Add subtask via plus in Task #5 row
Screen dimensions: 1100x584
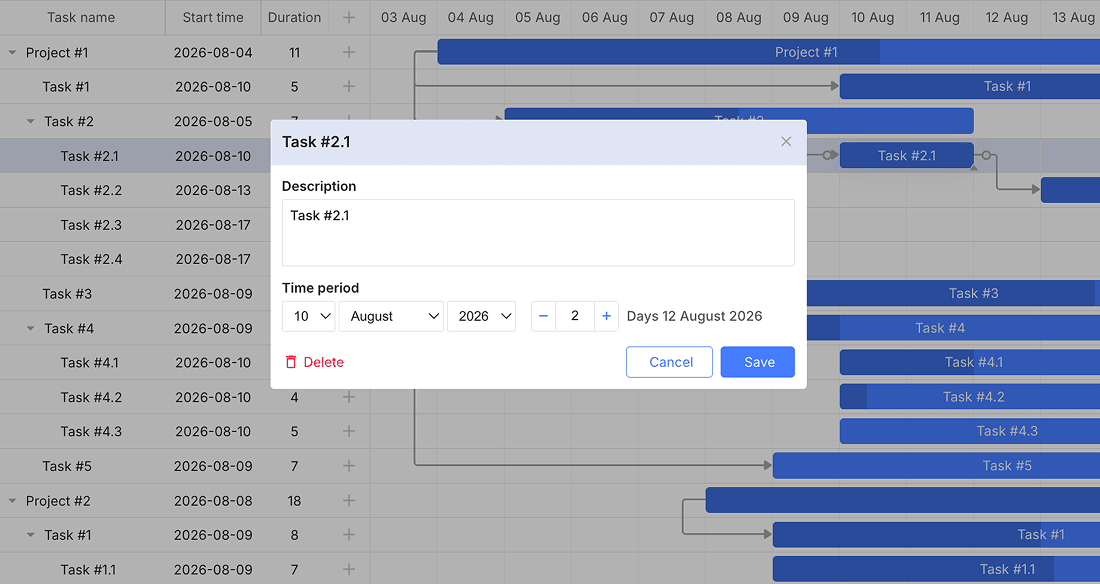tap(349, 466)
